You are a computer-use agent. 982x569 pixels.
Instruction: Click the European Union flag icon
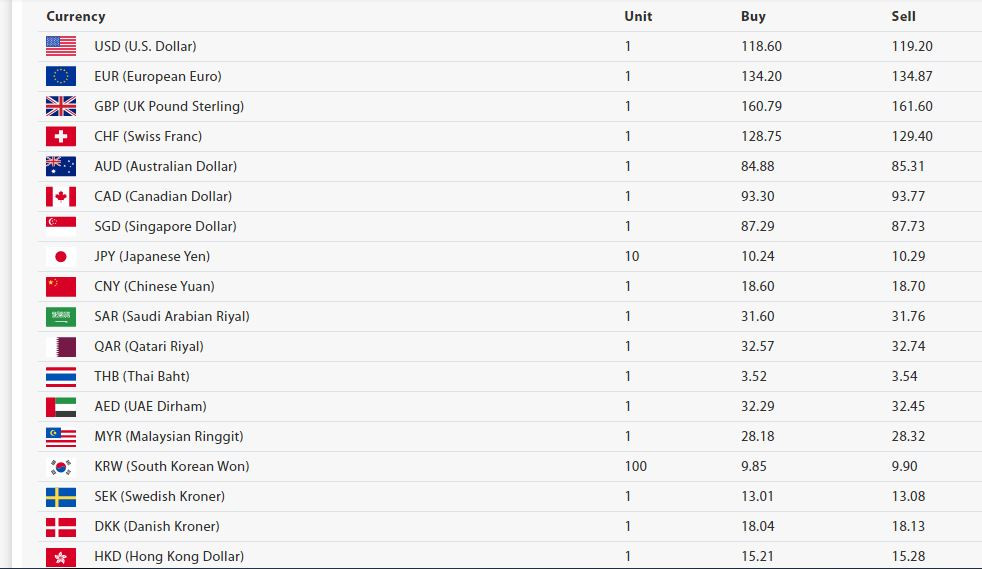[x=61, y=76]
